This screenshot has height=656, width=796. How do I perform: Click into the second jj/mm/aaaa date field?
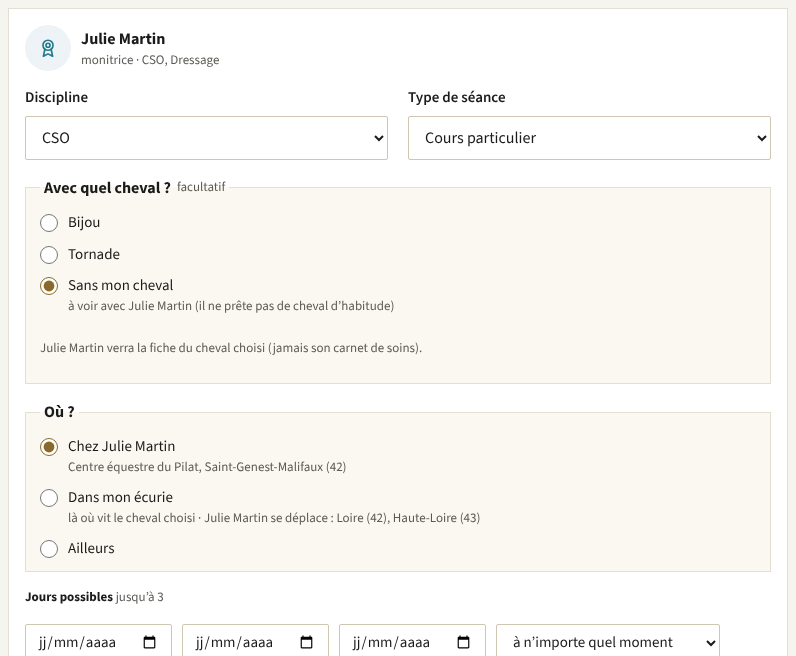click(x=255, y=642)
